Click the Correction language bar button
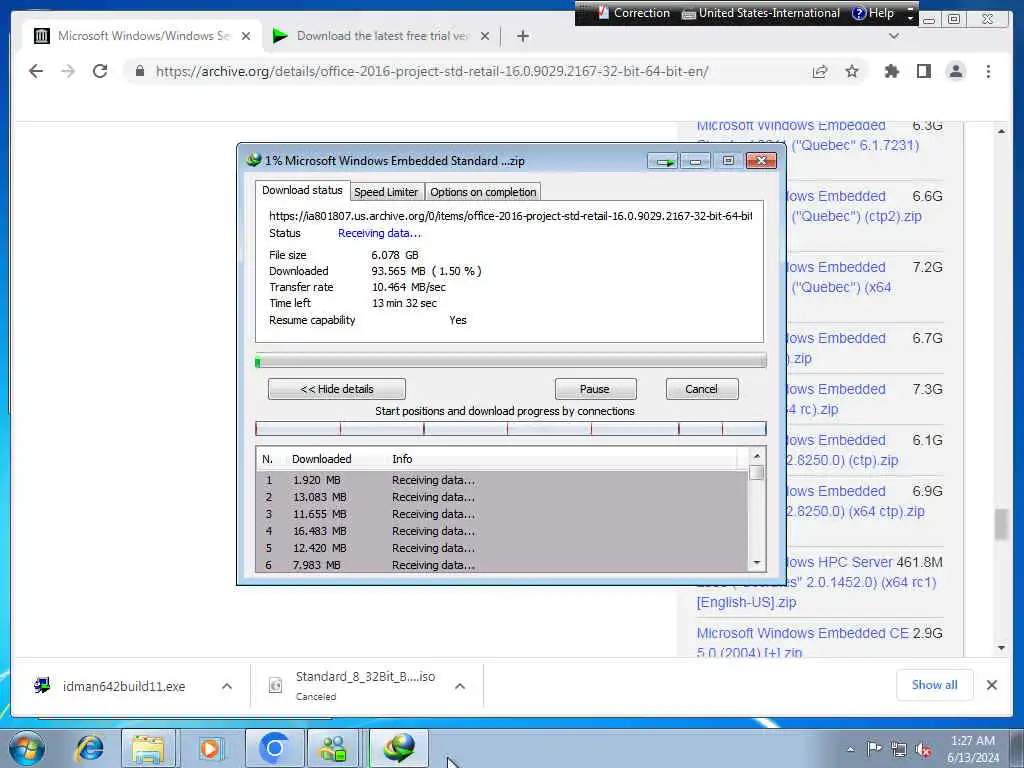 633,13
